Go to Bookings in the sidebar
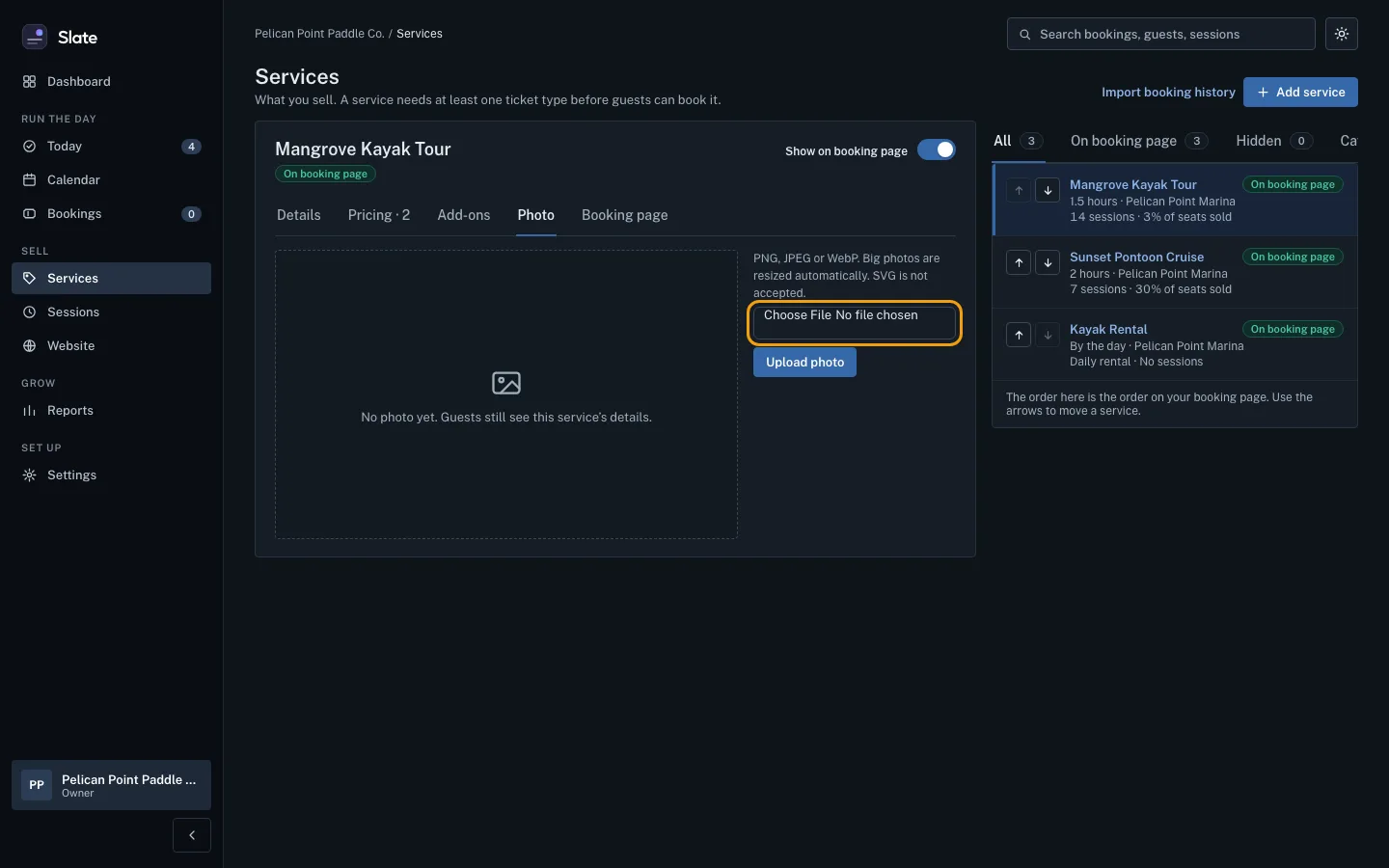 [111, 214]
